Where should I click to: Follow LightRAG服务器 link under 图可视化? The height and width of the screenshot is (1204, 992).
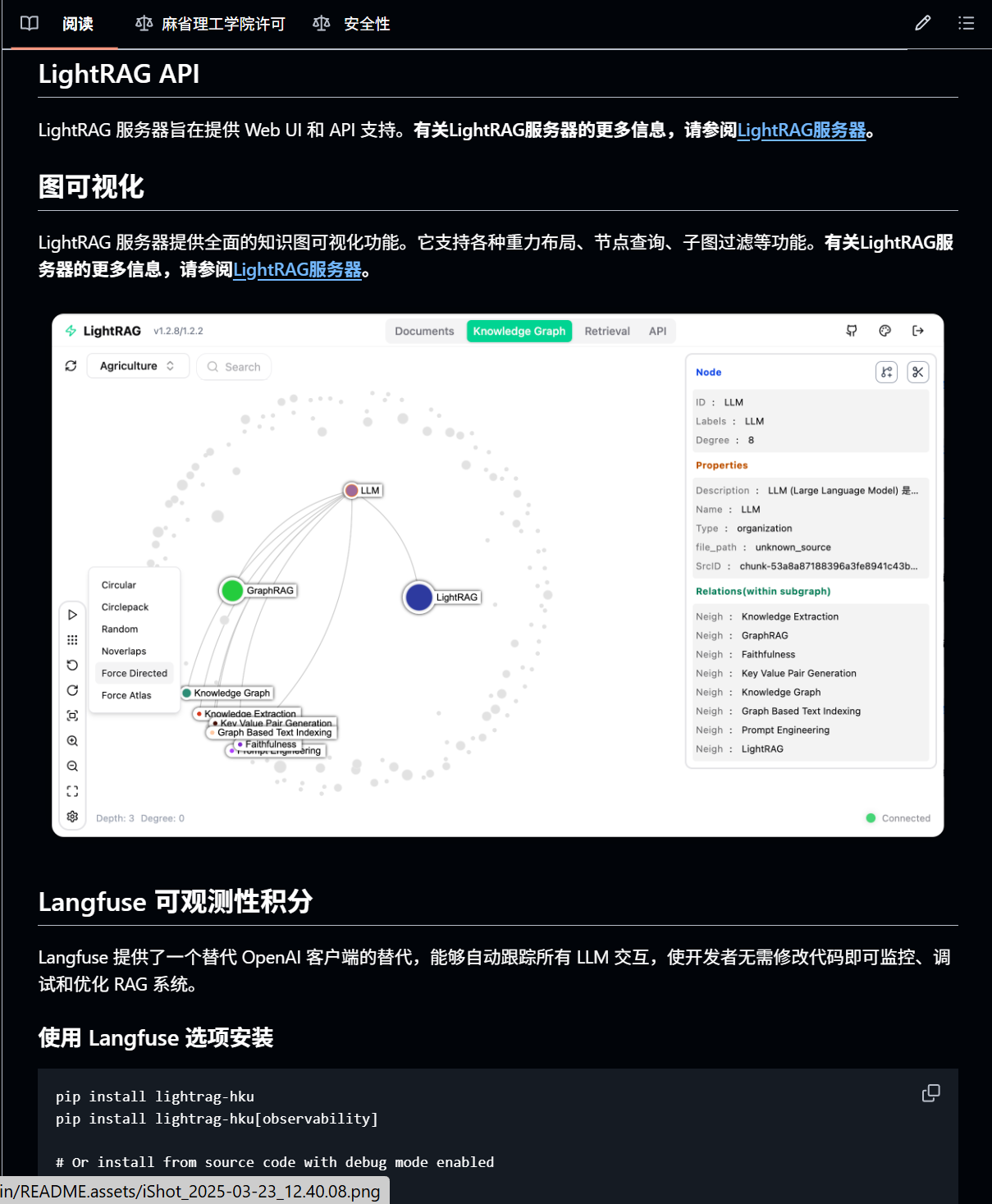(297, 270)
